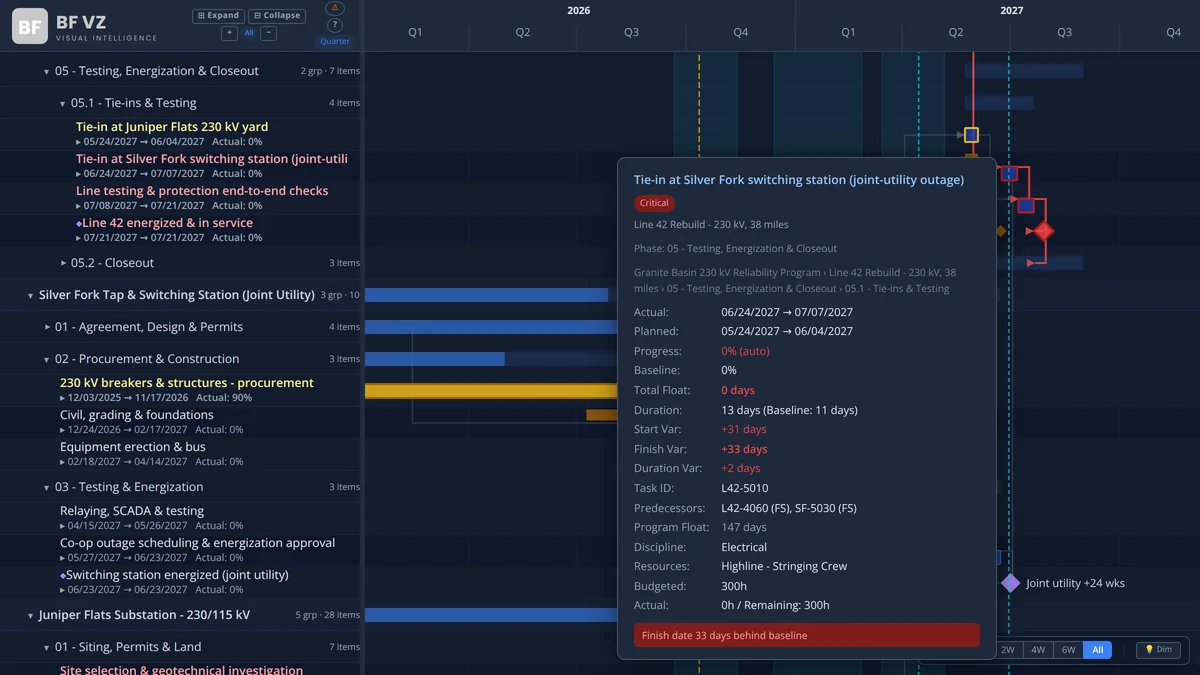Select the Line testing & protection end-to-end checks task
1200x675 pixels.
point(202,191)
